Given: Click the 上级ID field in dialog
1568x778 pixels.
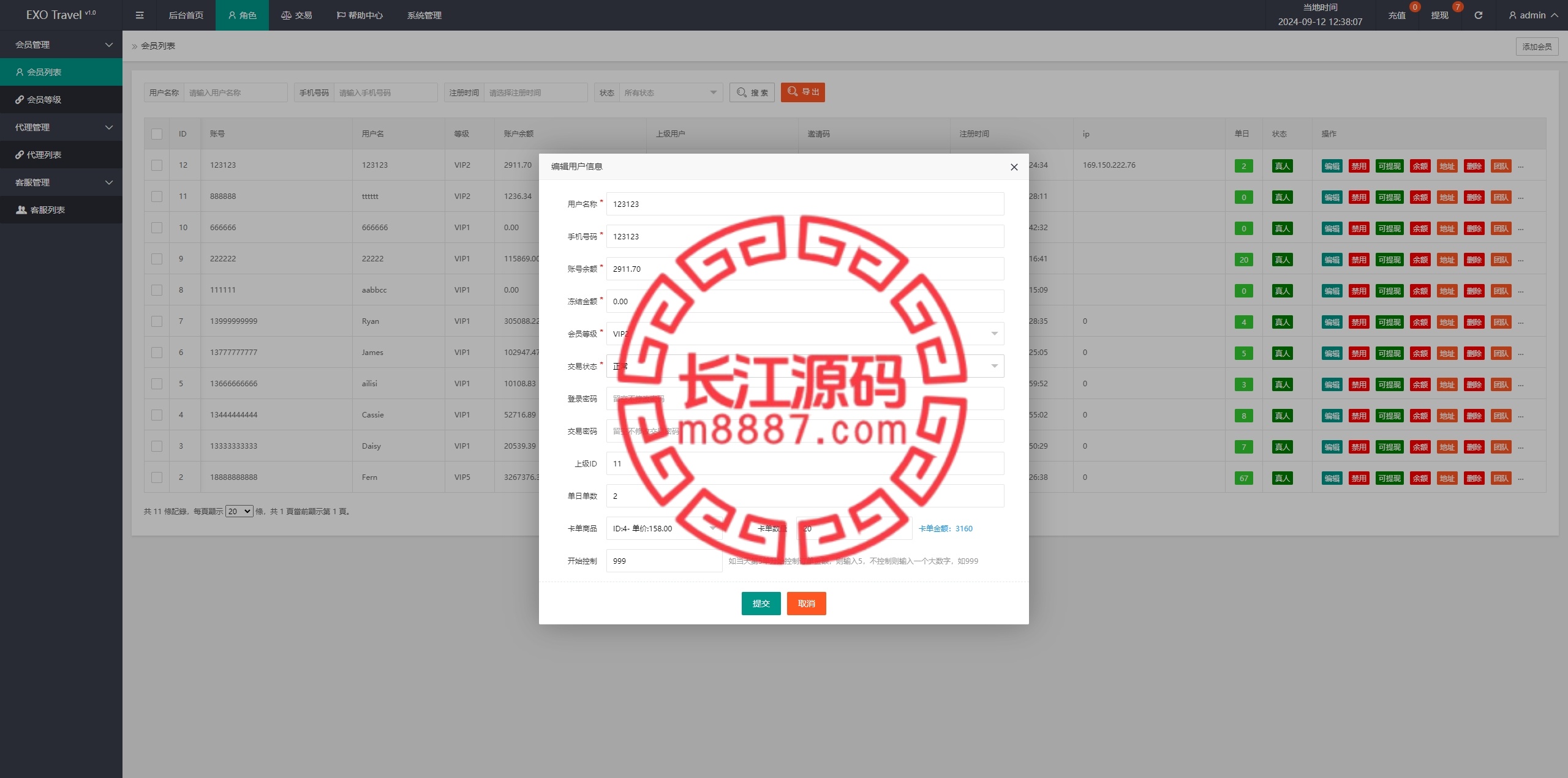Looking at the screenshot, I should pos(805,463).
